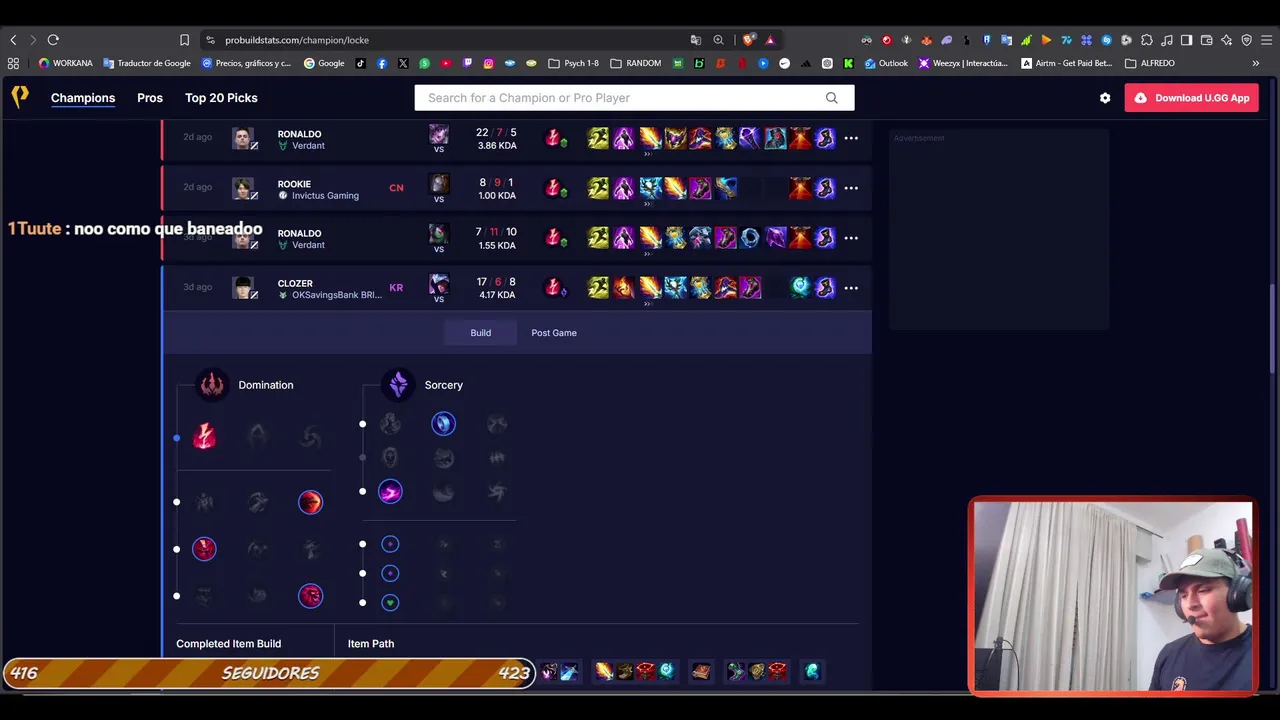Click the first purple stat shard
Image resolution: width=1280 pixels, height=720 pixels.
coord(390,544)
